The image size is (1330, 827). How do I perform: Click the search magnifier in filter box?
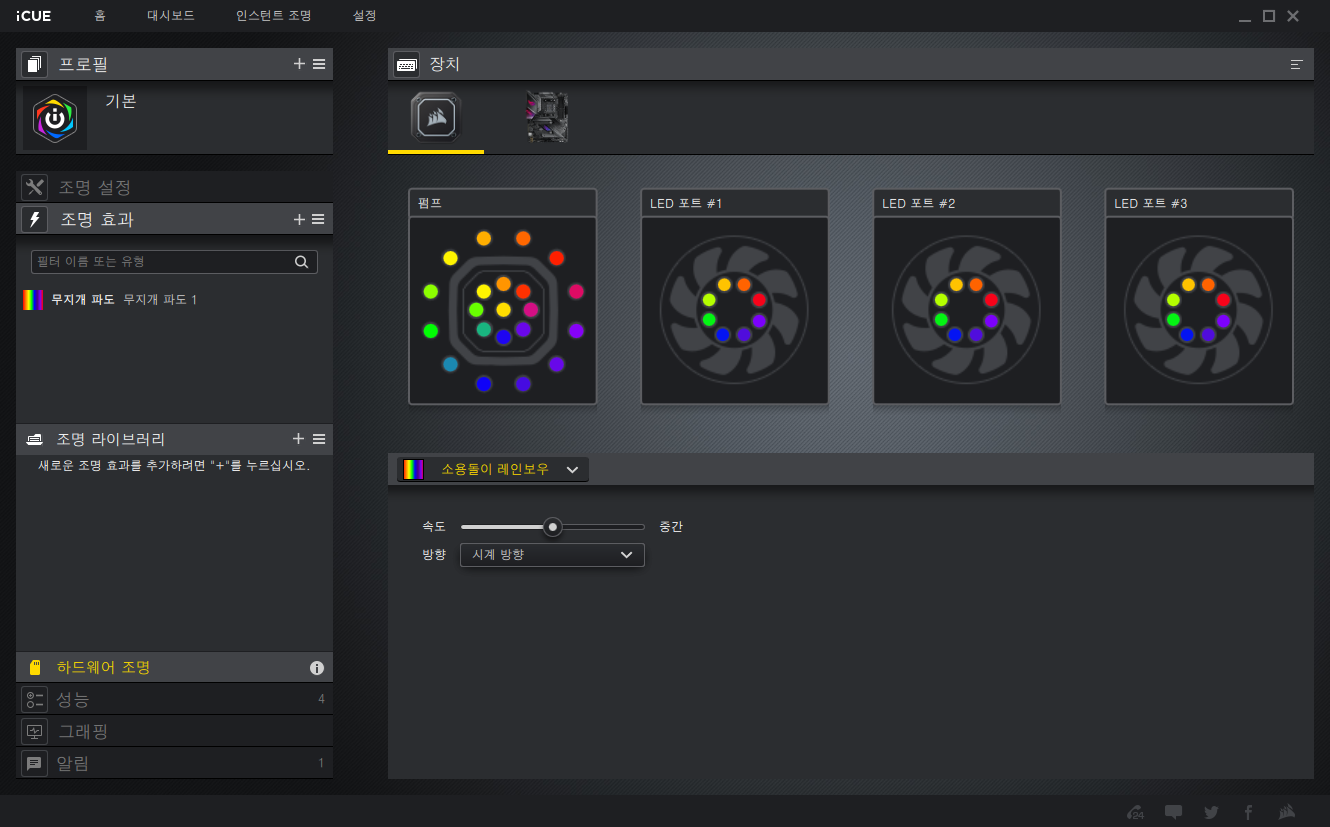tap(301, 262)
